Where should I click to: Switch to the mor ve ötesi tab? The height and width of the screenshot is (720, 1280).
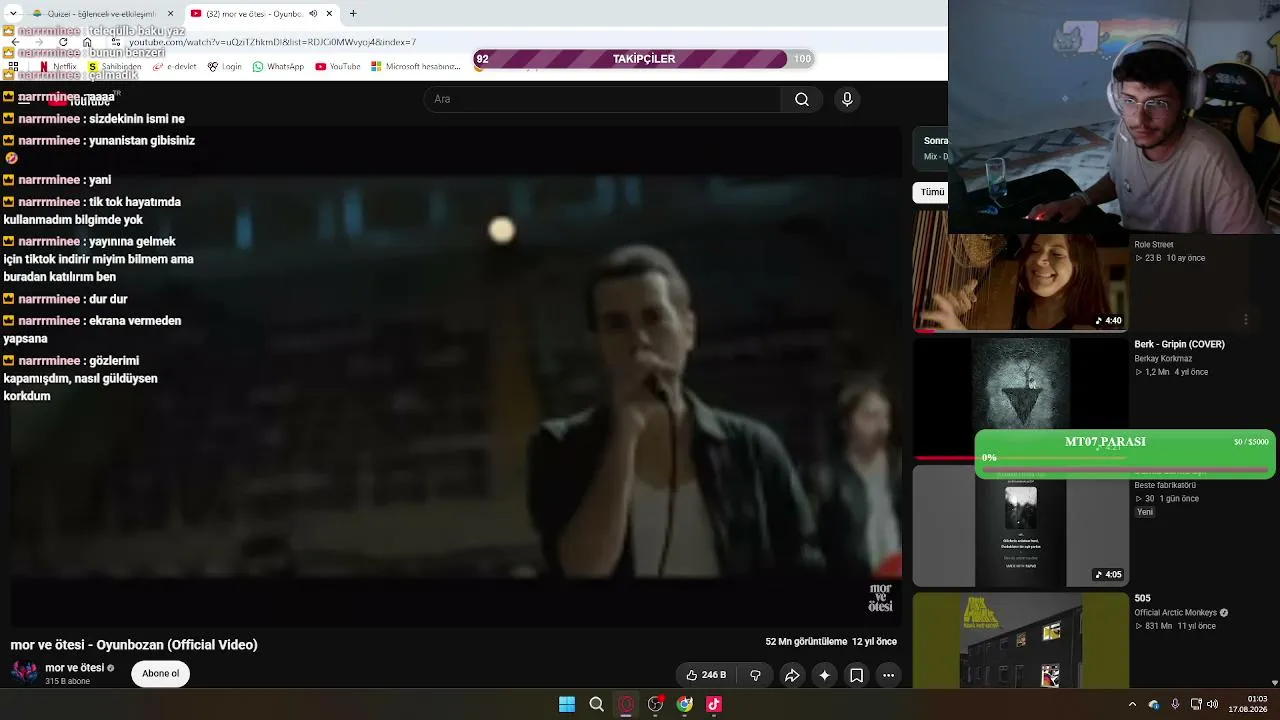pos(261,14)
